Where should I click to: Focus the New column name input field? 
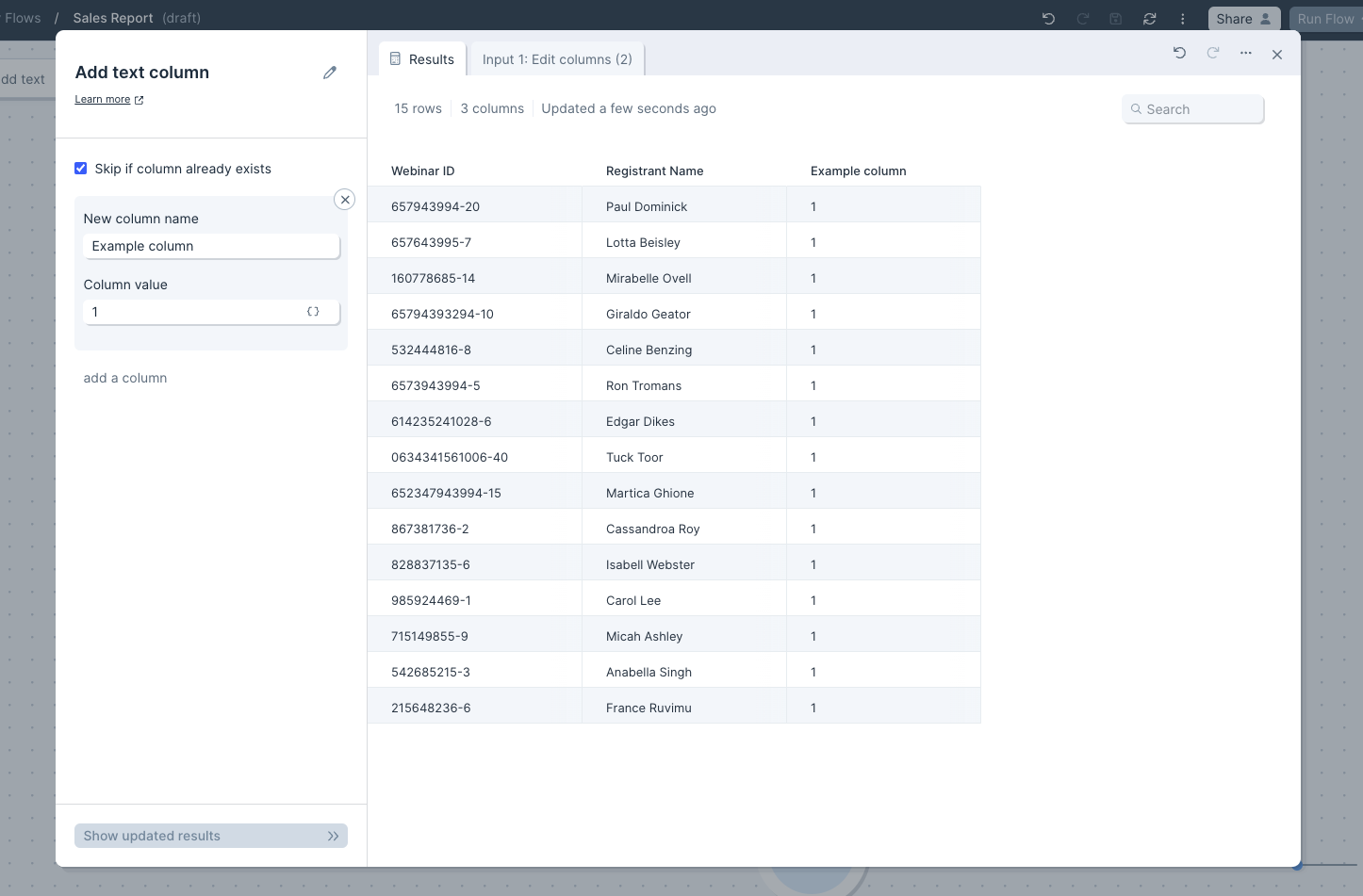click(x=211, y=246)
